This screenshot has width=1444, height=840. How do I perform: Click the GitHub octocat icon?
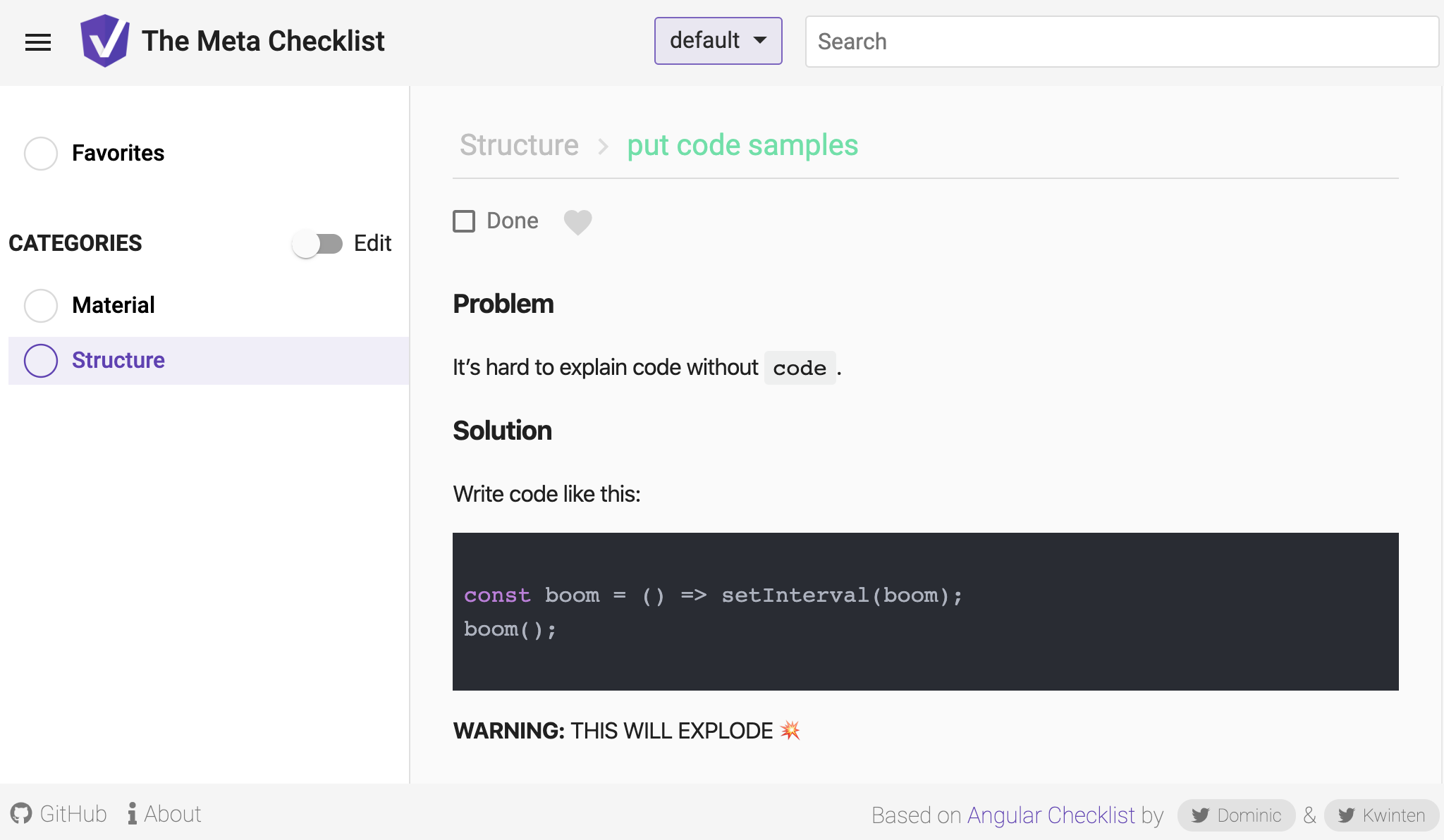(x=21, y=814)
